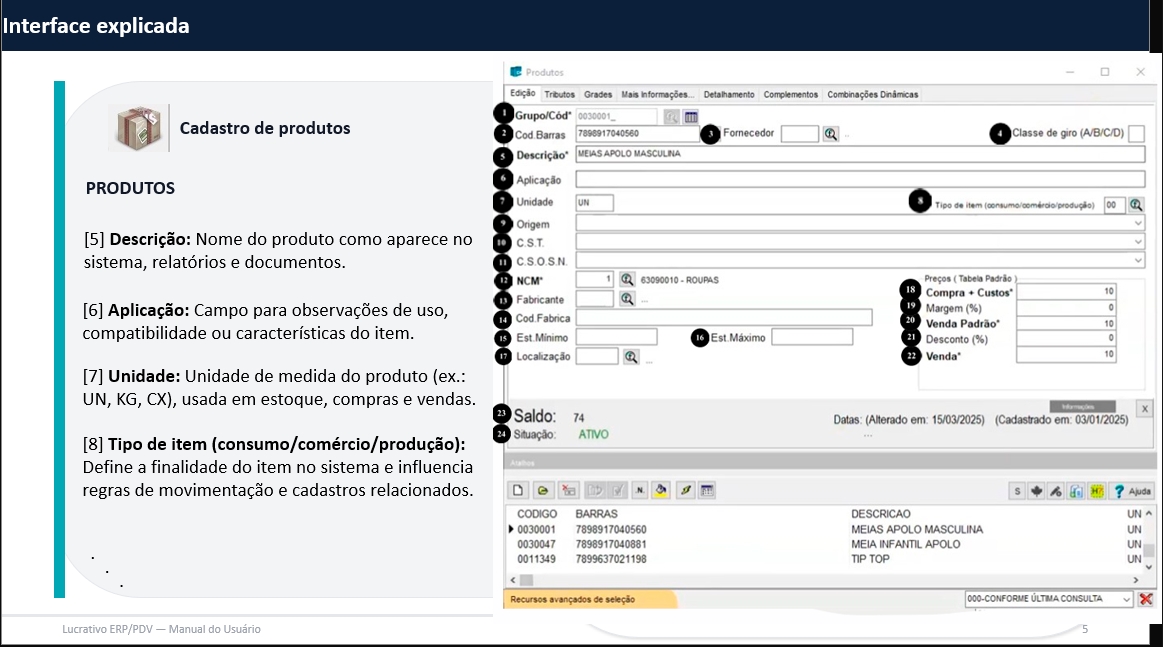
Task: Click into the Aplicação input field
Action: pyautogui.click(x=860, y=180)
